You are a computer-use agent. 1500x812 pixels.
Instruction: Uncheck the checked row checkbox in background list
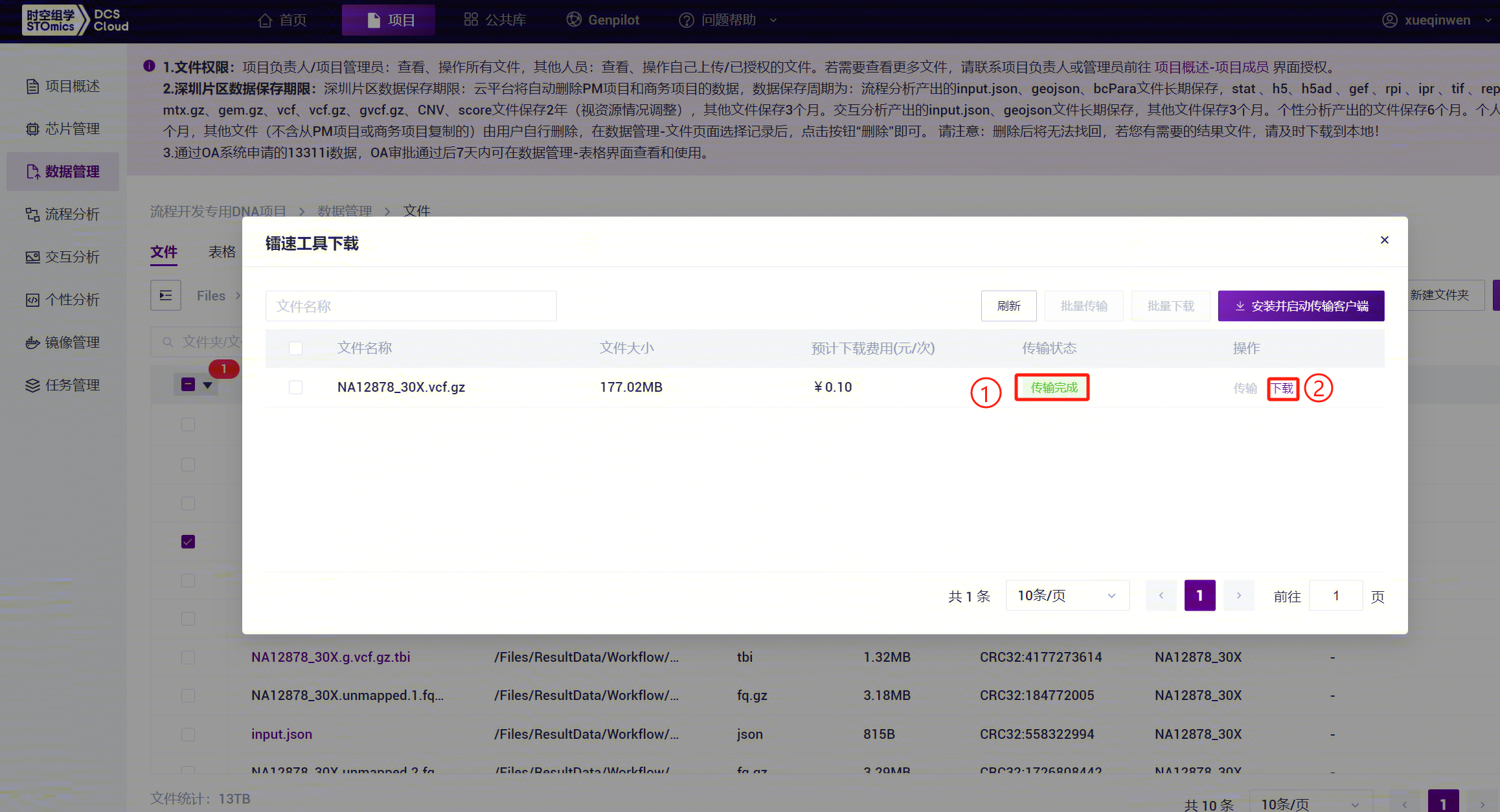[x=188, y=541]
